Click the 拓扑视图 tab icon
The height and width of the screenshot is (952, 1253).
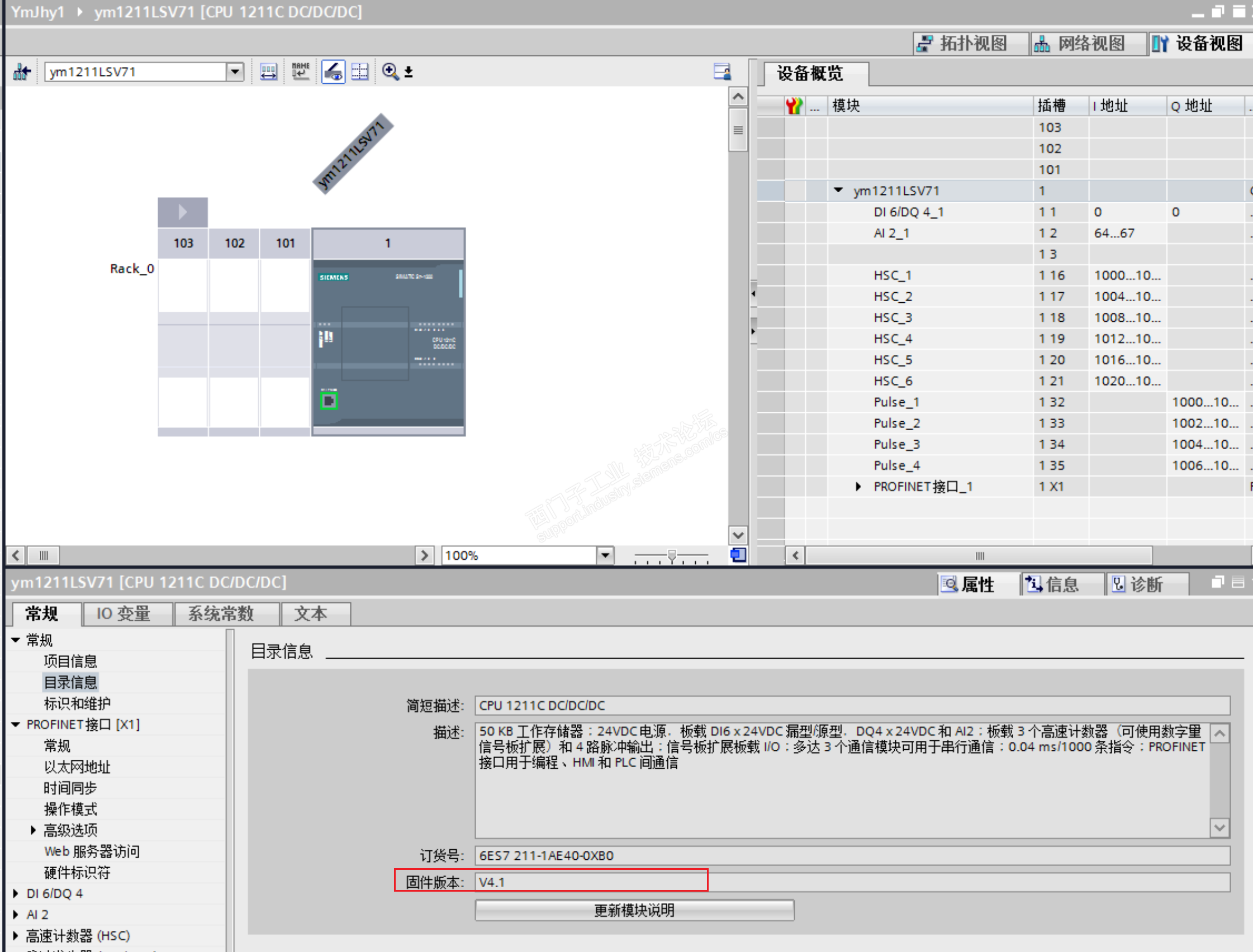click(x=924, y=44)
